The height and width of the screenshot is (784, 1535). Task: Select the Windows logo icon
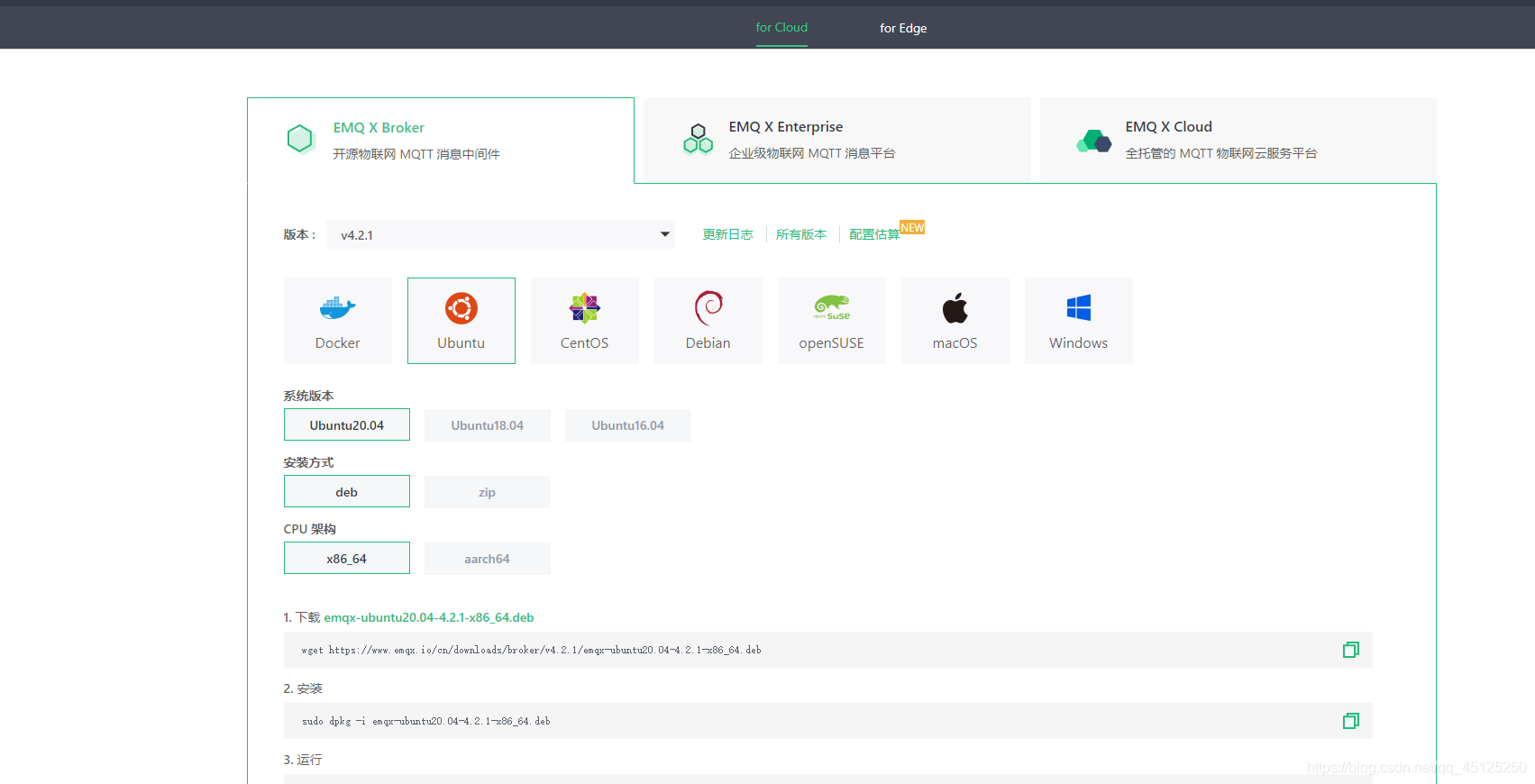1079,308
